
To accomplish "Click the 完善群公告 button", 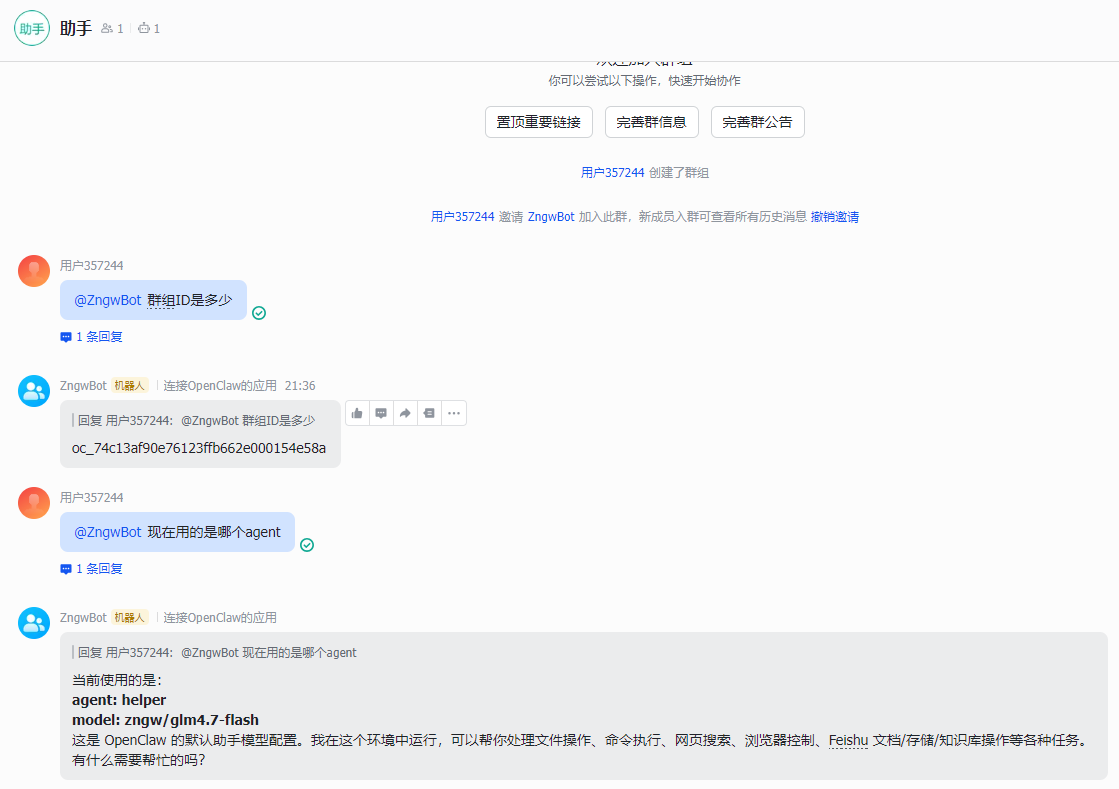I will tap(757, 121).
